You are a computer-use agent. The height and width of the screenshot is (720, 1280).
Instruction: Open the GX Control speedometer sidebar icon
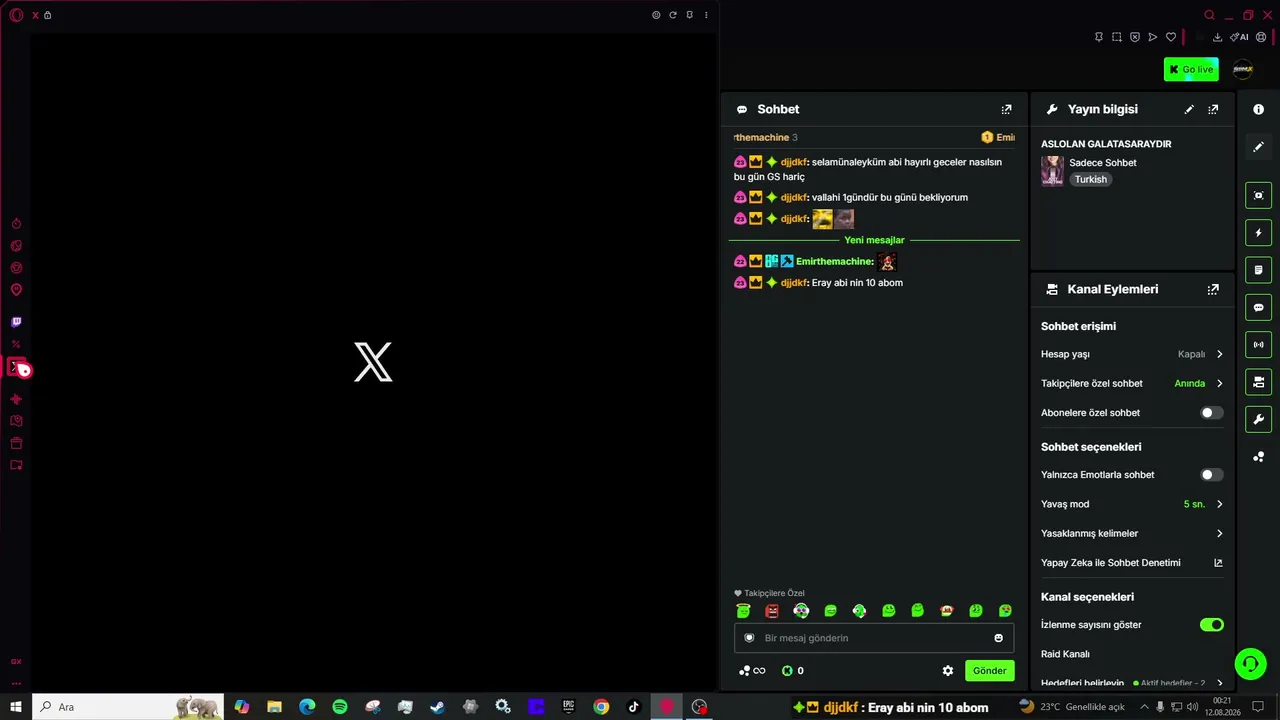(16, 224)
